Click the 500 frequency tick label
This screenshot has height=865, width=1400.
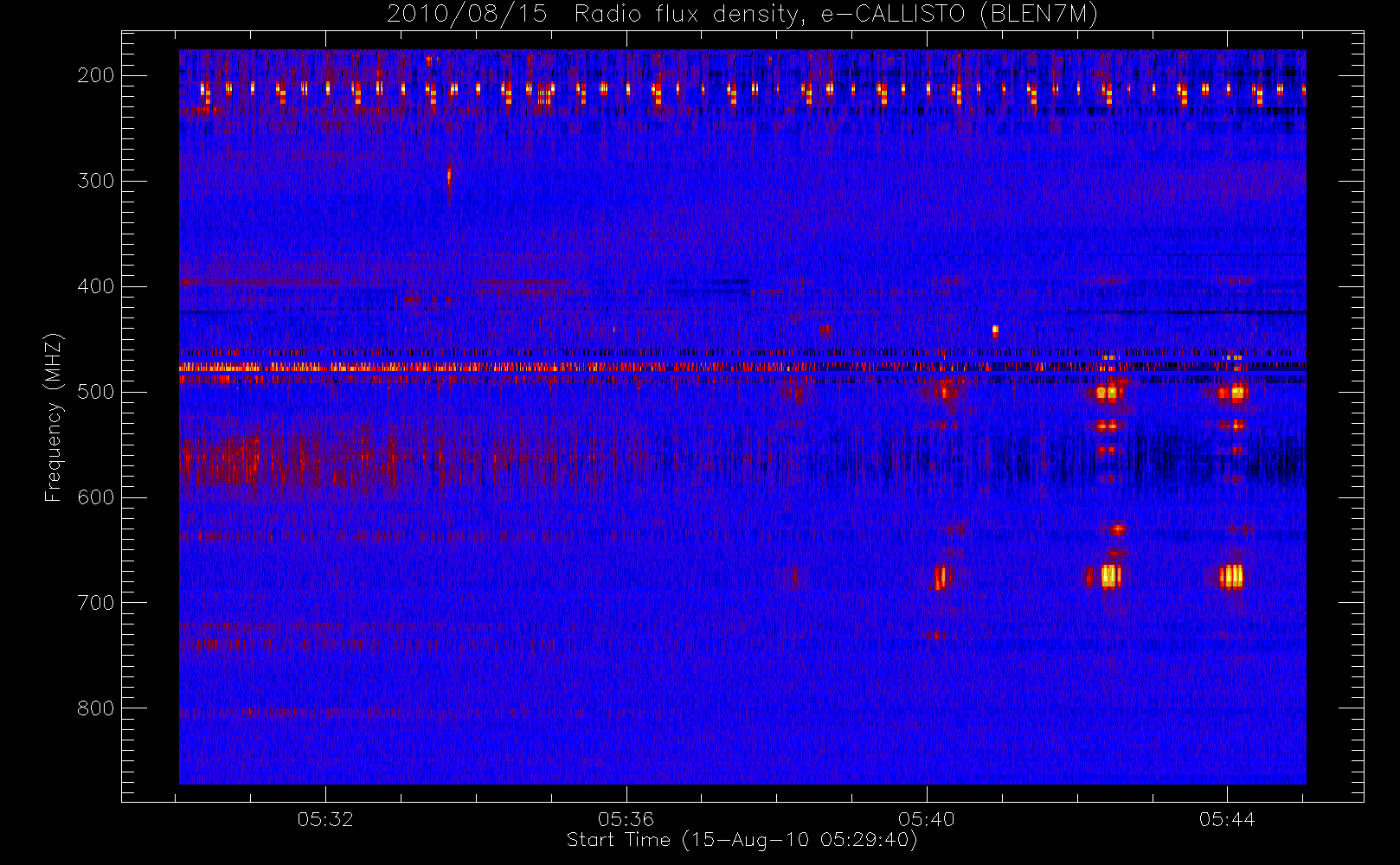[x=95, y=392]
